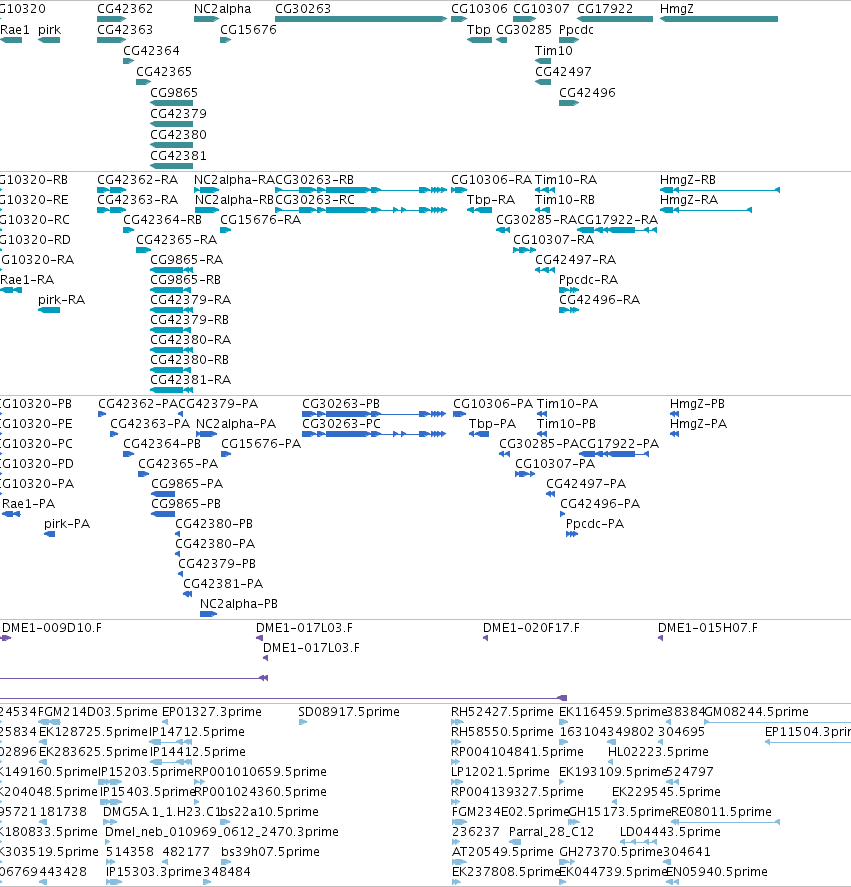
Task: Click the CG30263-PC protein label
Action: pos(341,424)
